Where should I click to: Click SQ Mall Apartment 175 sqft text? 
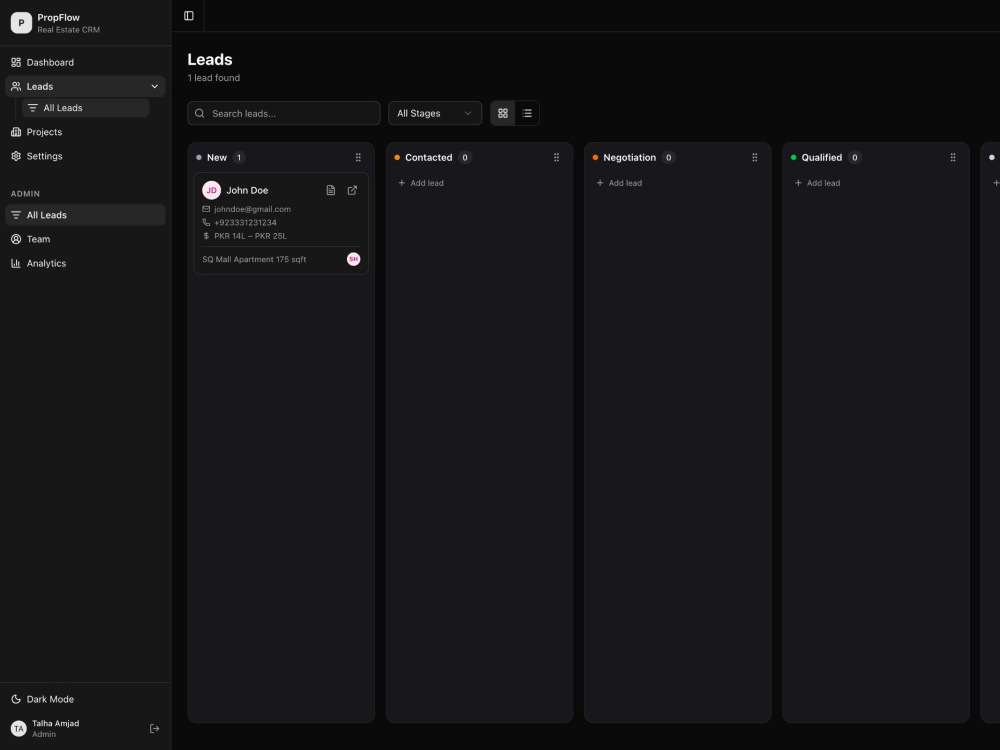[x=254, y=260]
